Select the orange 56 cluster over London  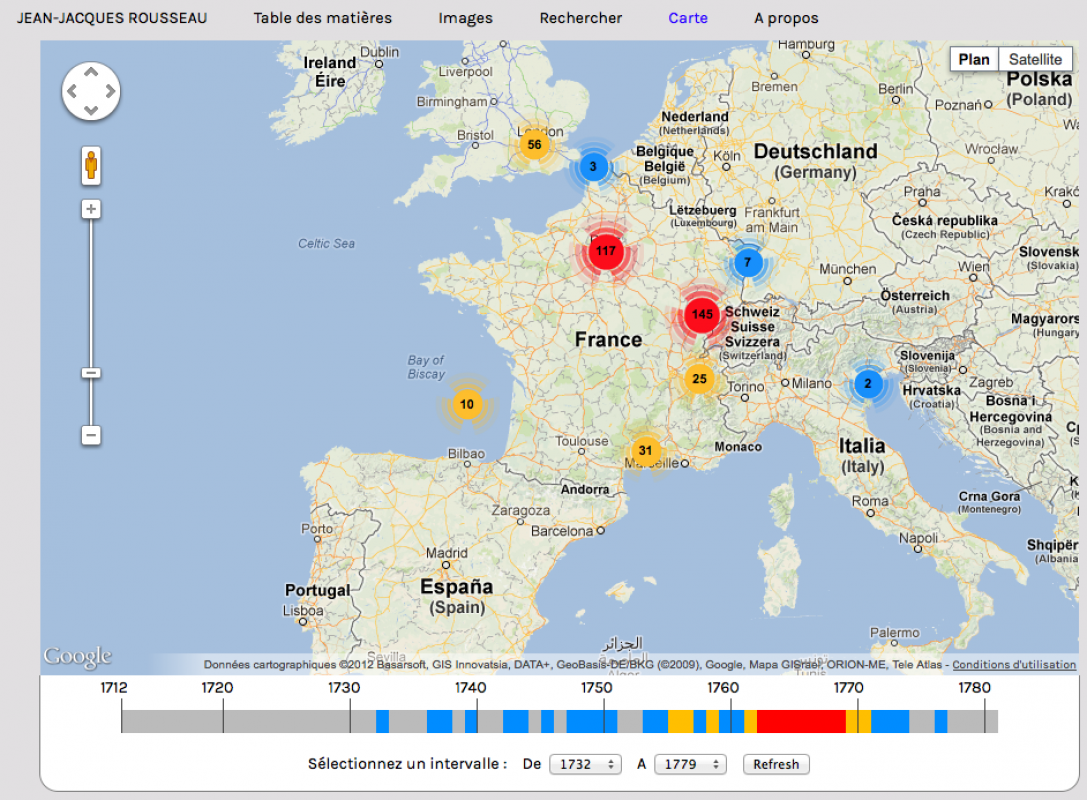(534, 145)
